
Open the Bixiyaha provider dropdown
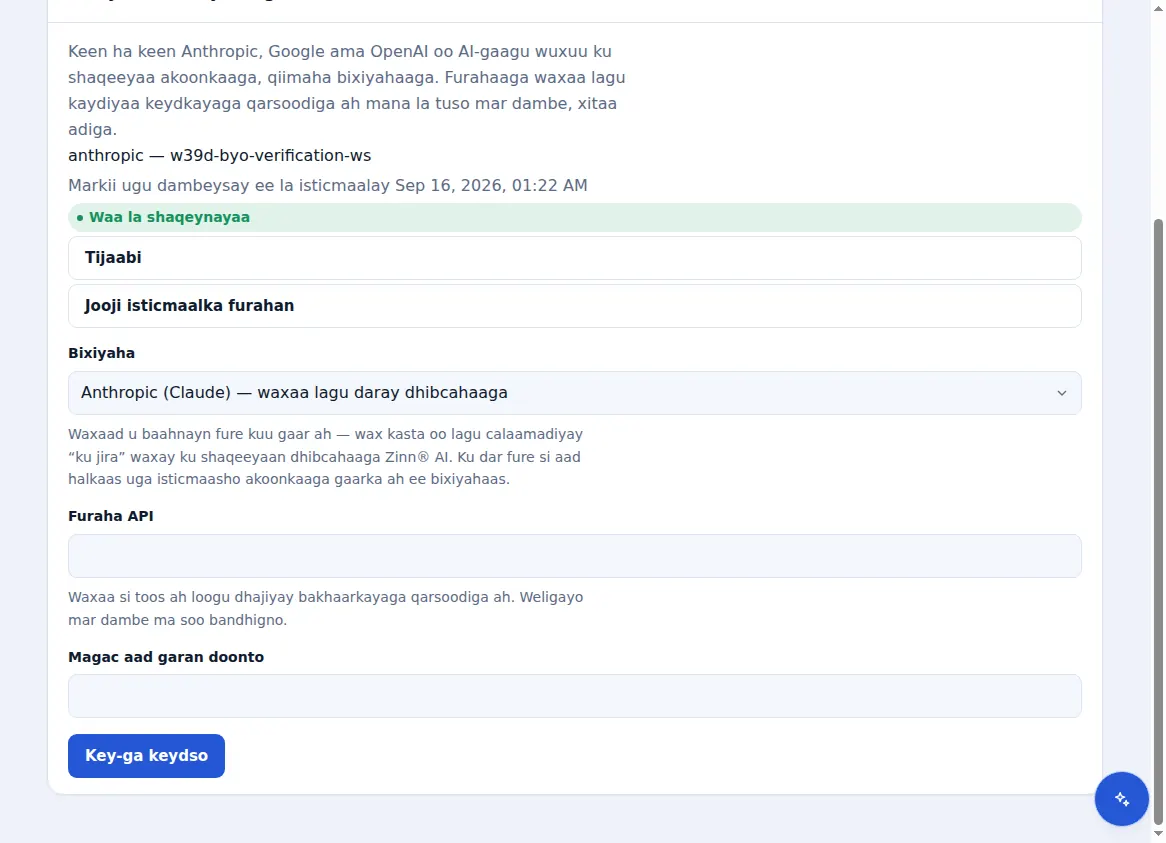[574, 393]
